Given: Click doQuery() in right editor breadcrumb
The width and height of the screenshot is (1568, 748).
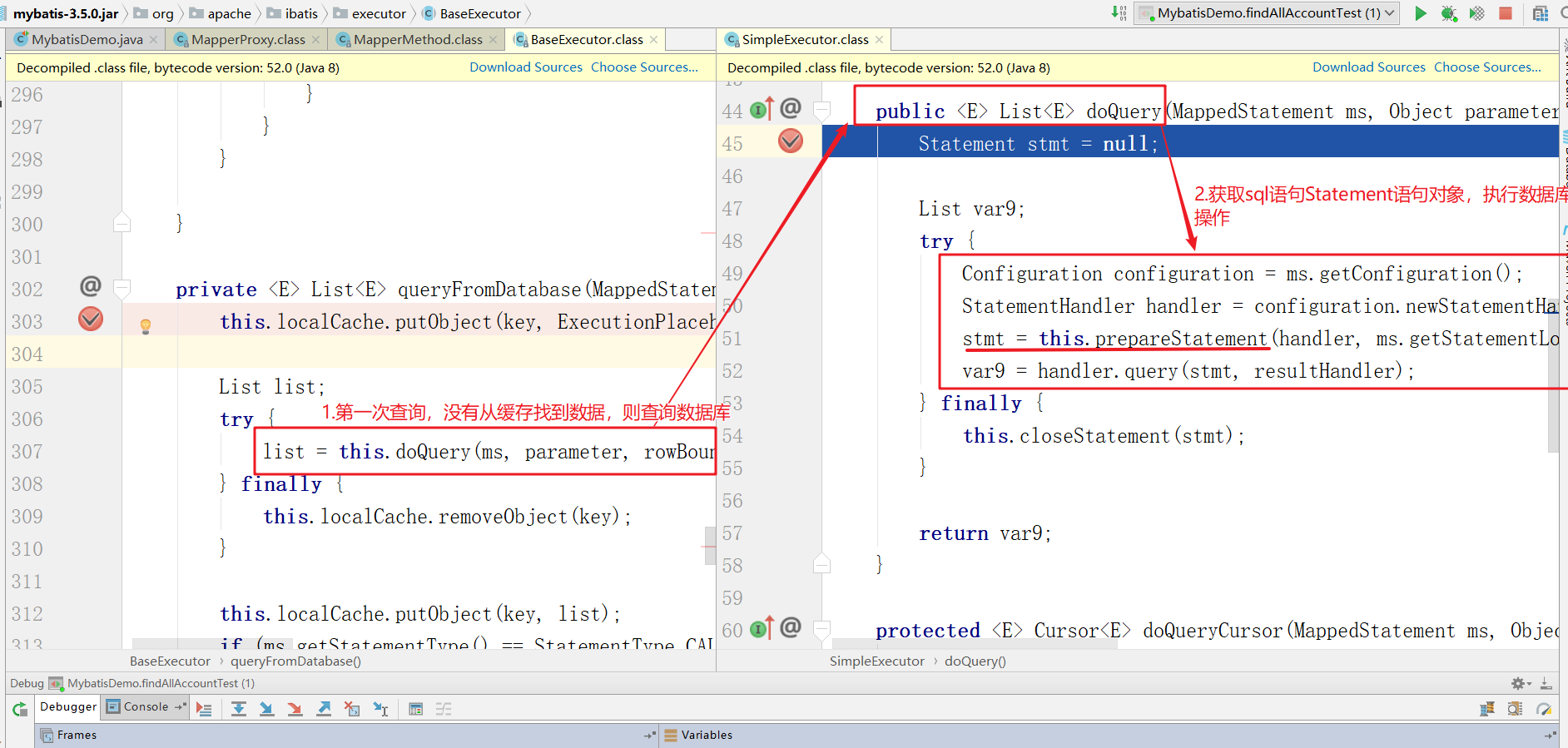Looking at the screenshot, I should [x=975, y=661].
